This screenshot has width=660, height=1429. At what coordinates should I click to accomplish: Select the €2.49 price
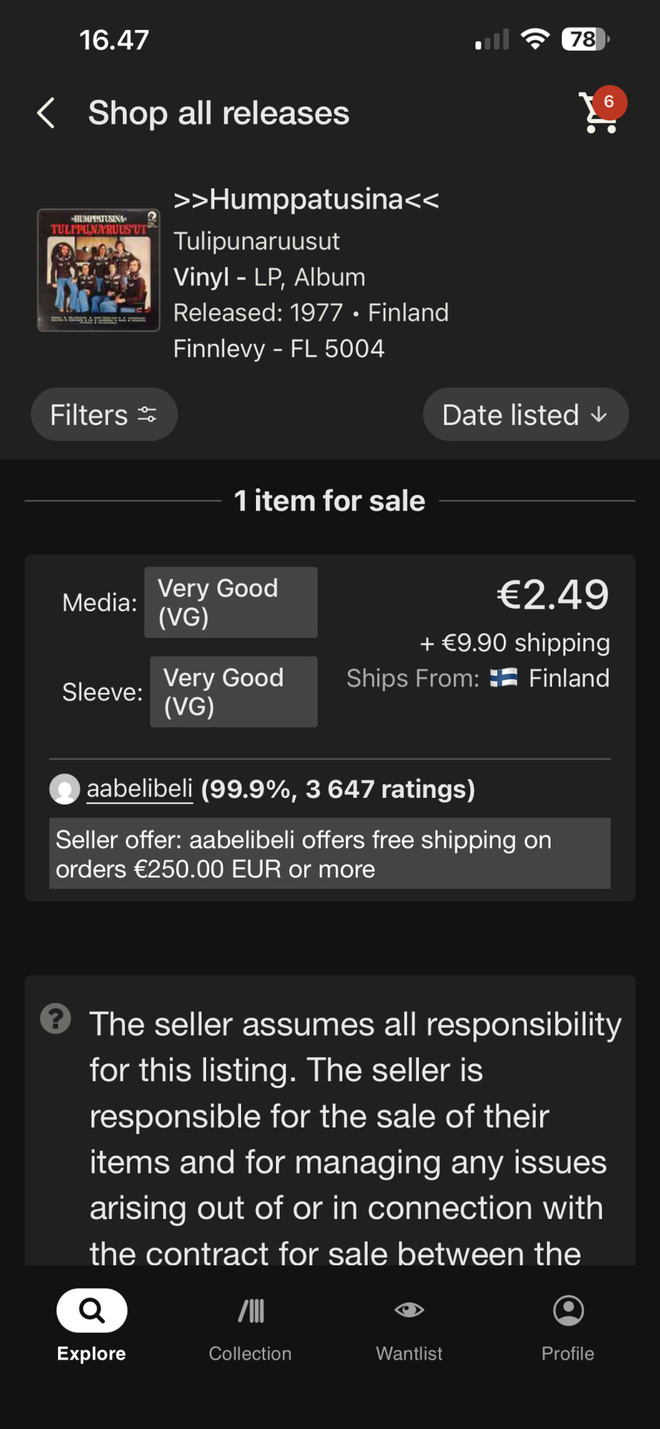click(x=553, y=595)
